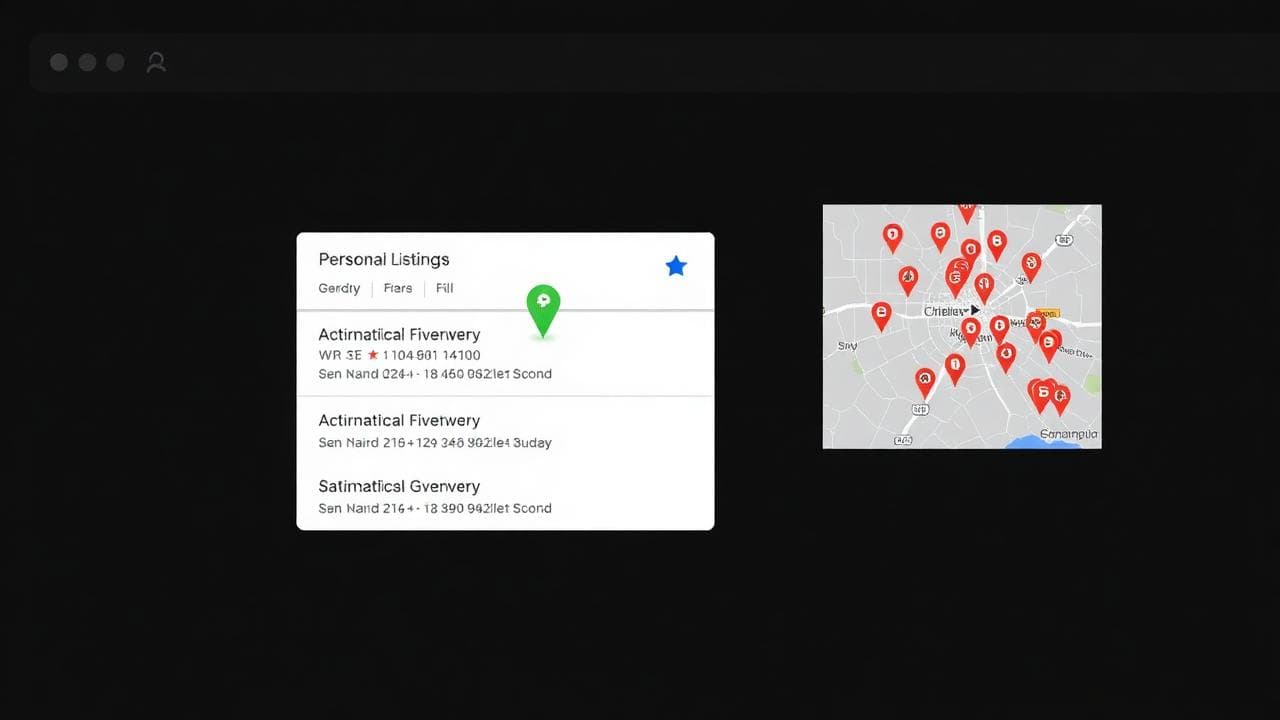Click the blue star in Personal Listings
Image resolution: width=1280 pixels, height=720 pixels.
click(x=676, y=265)
